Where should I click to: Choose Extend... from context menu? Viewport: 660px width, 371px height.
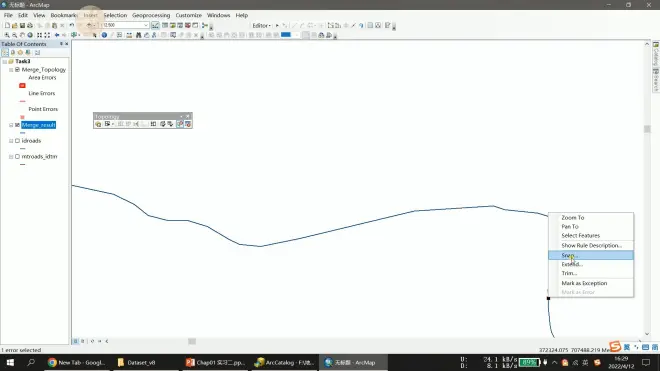[591, 264]
